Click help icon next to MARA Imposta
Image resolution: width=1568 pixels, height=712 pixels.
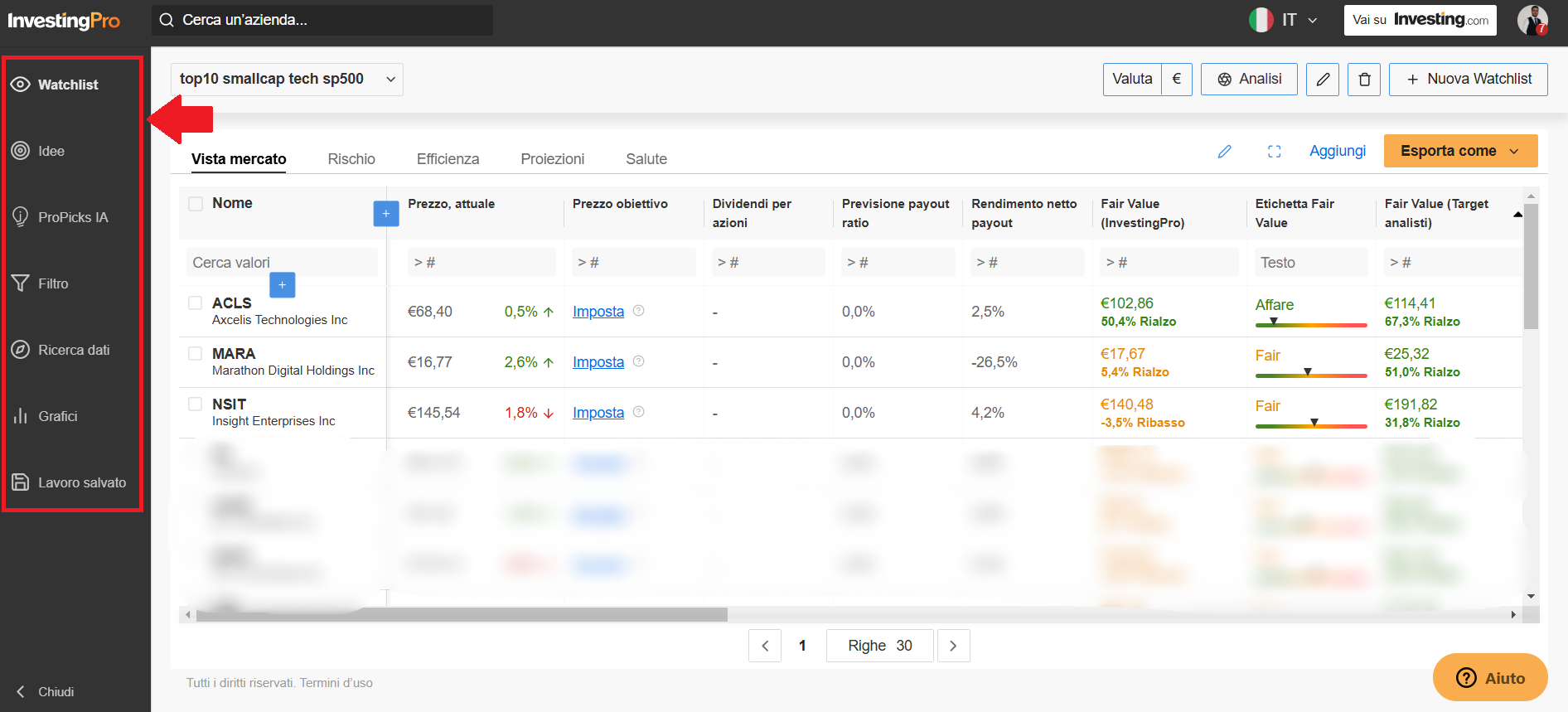[x=639, y=361]
